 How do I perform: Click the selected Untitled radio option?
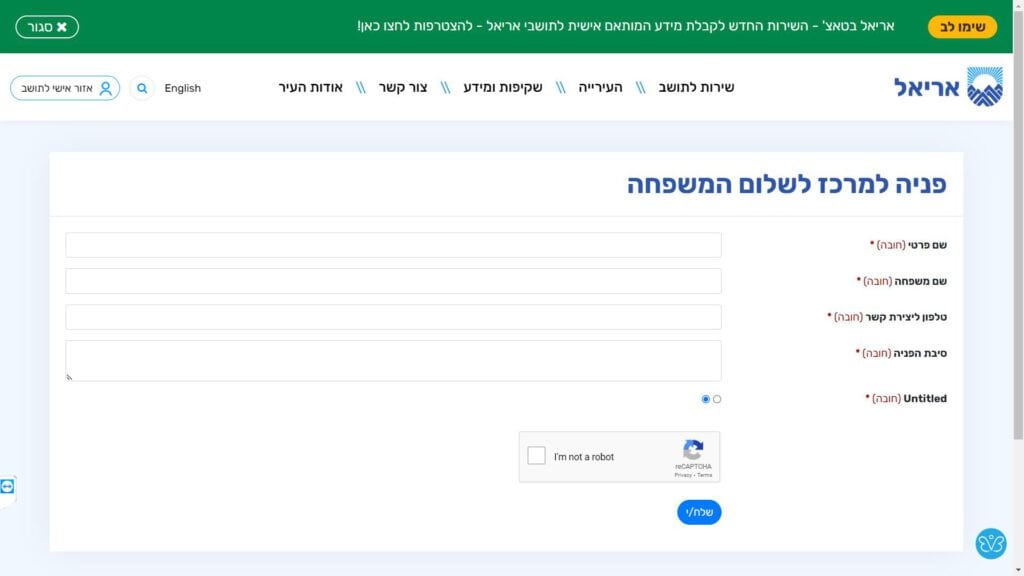pos(705,399)
